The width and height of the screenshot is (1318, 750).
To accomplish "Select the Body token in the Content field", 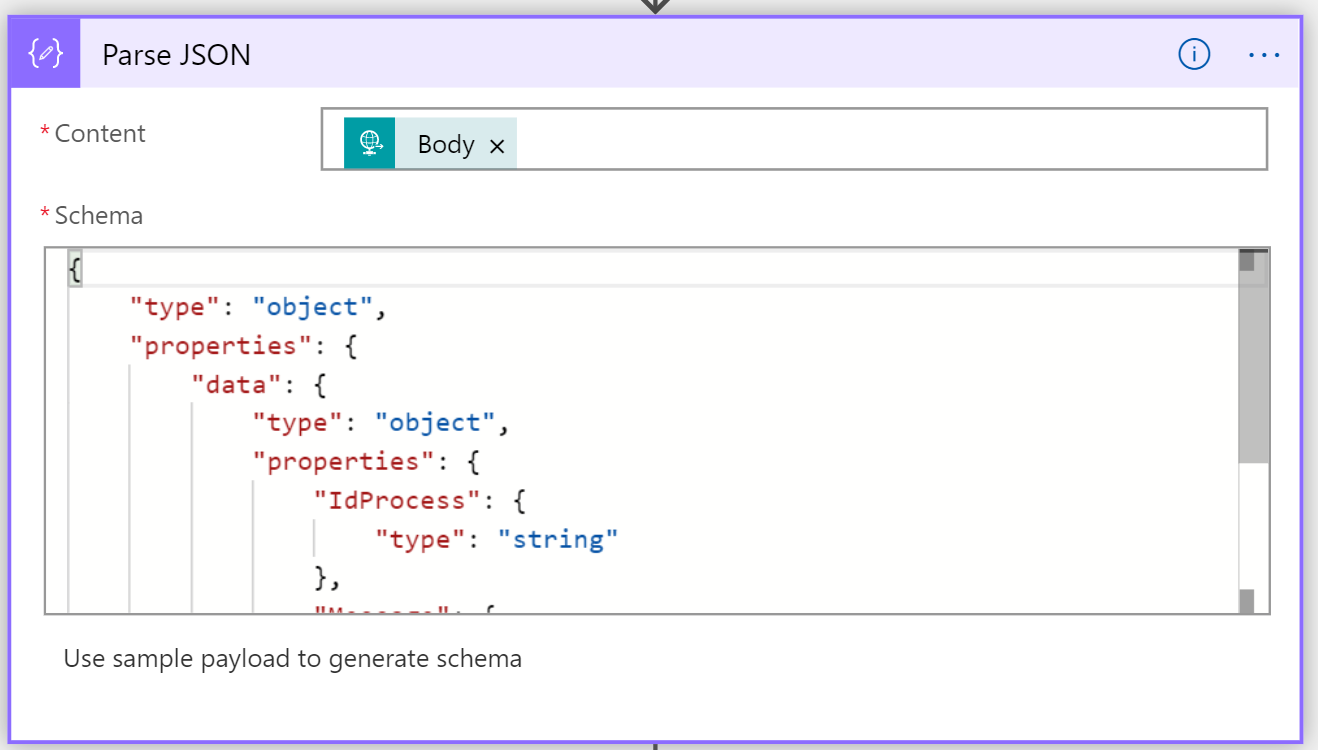I will pos(444,143).
